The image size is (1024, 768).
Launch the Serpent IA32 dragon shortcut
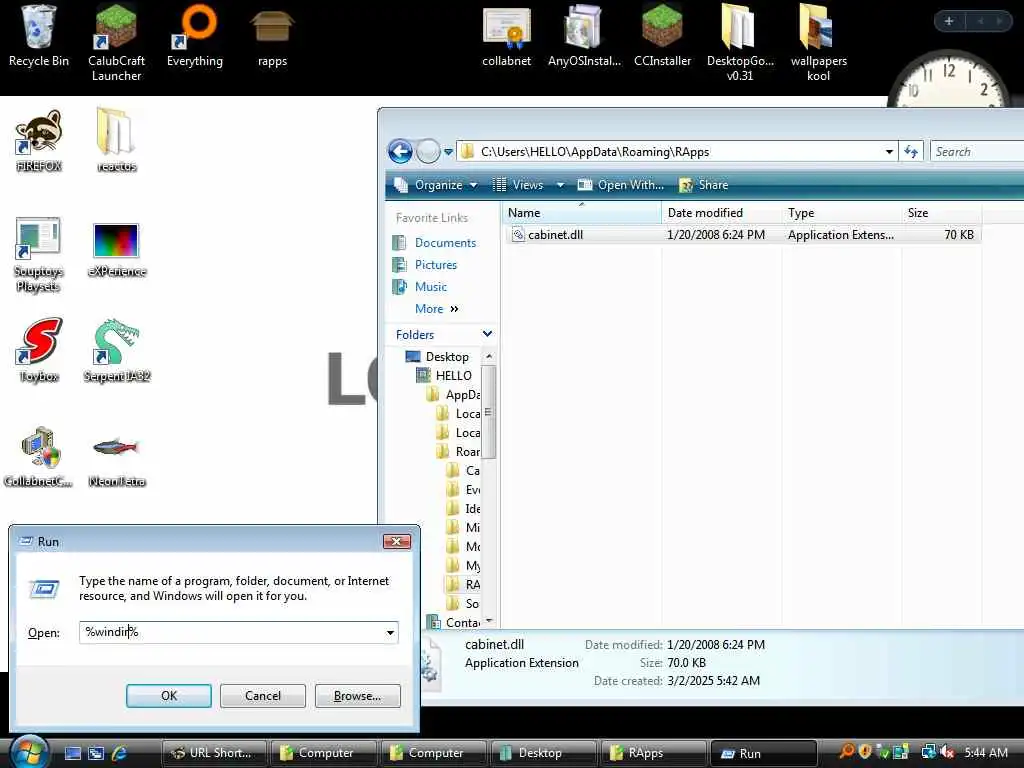[116, 351]
